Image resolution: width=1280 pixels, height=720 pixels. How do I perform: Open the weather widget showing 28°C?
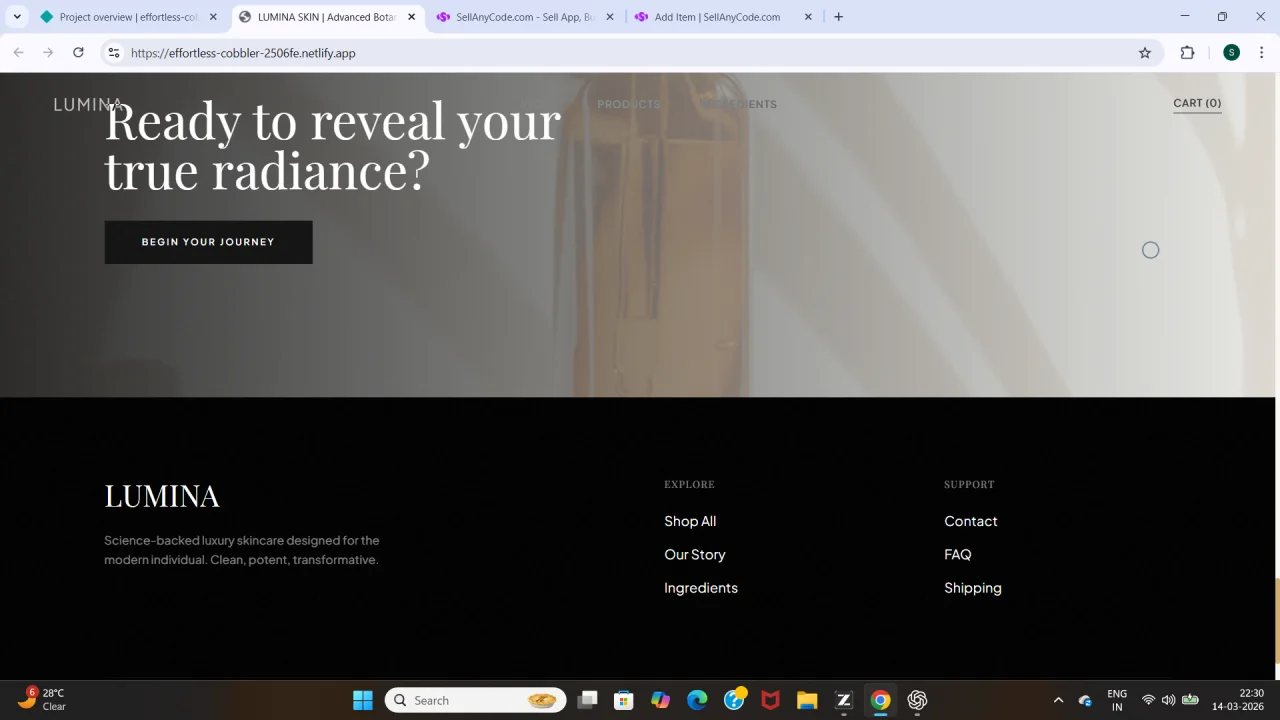click(42, 700)
